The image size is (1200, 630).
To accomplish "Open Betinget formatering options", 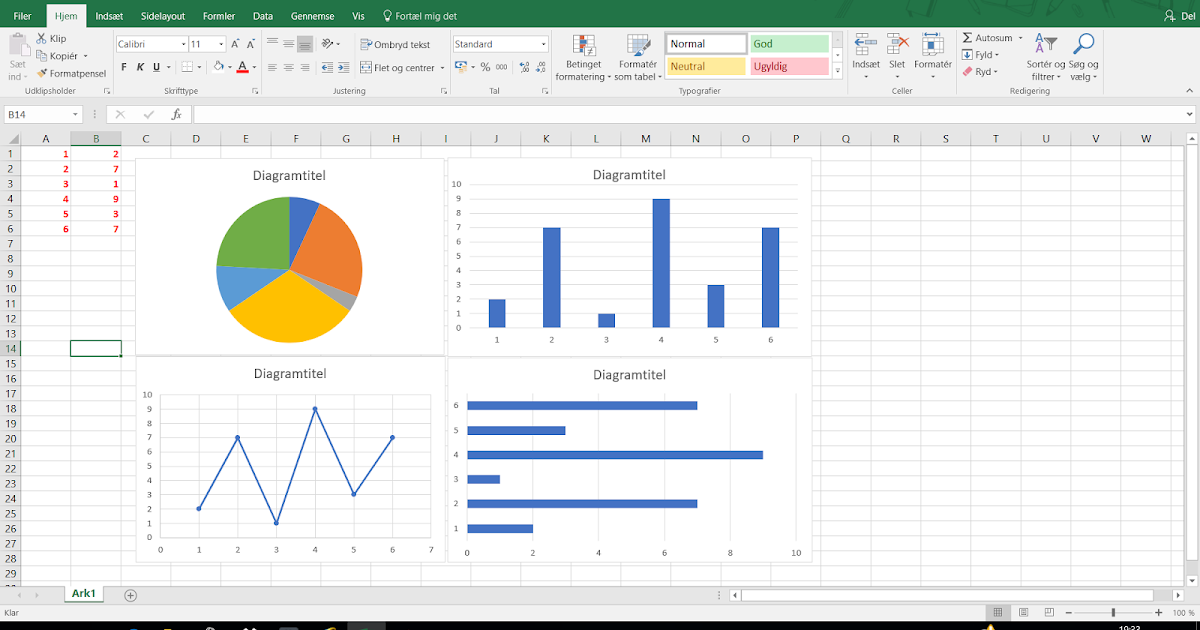I will click(583, 57).
